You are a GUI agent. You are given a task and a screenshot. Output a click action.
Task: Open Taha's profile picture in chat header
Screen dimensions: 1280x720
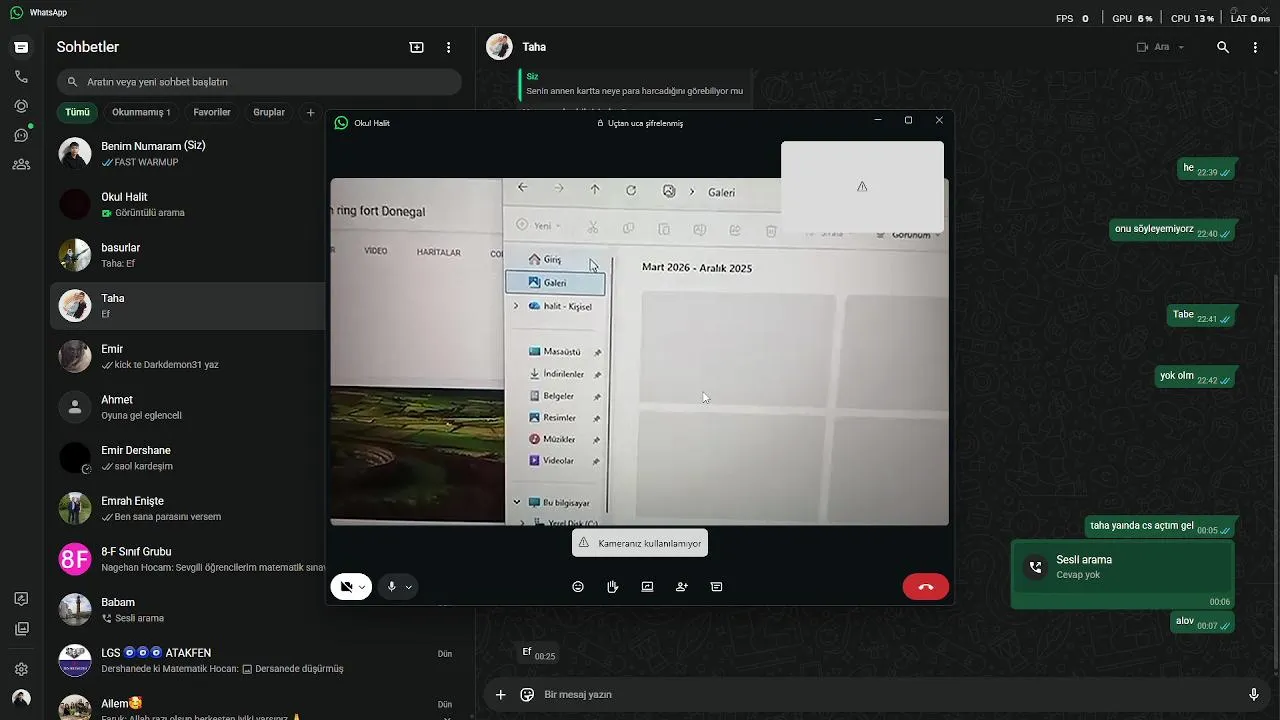(499, 47)
